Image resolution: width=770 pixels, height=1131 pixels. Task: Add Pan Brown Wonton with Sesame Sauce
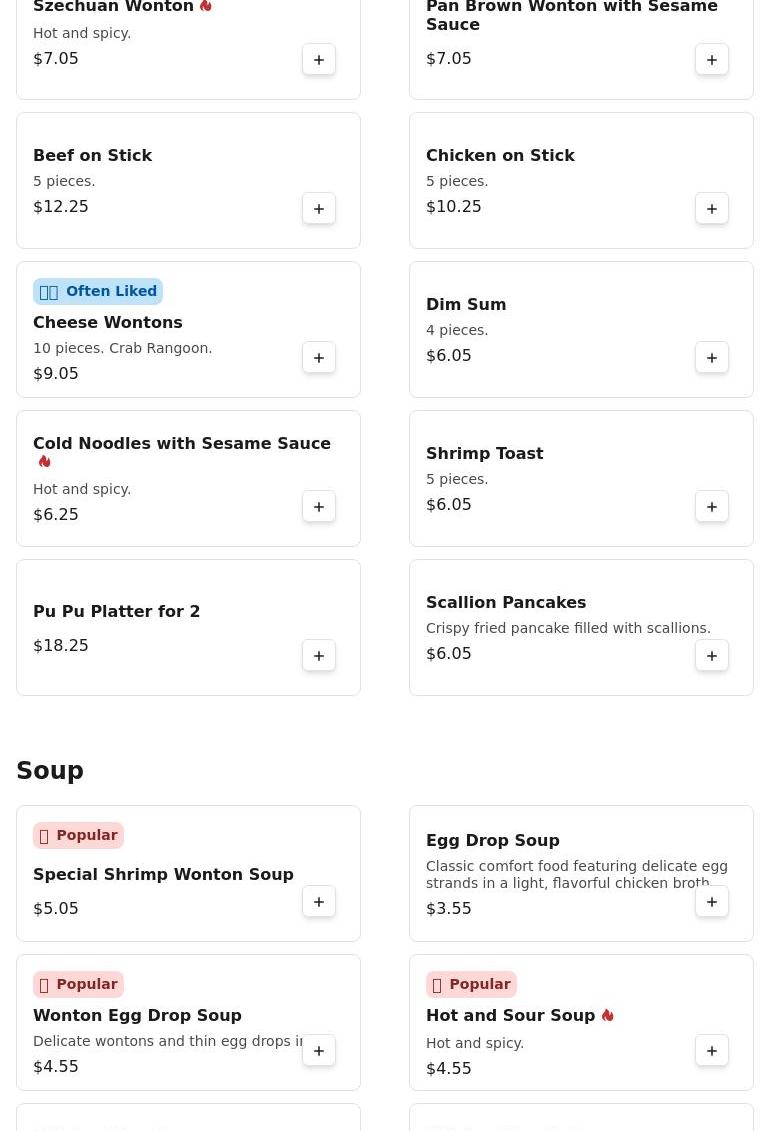coord(712,60)
